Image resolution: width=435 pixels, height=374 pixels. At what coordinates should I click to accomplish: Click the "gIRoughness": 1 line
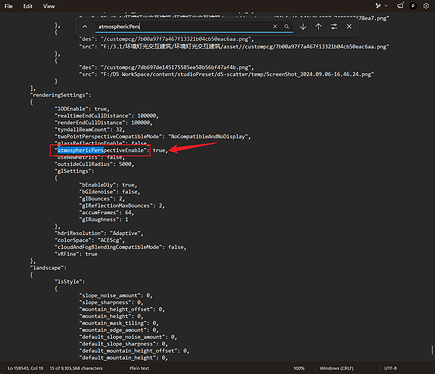pyautogui.click(x=104, y=219)
